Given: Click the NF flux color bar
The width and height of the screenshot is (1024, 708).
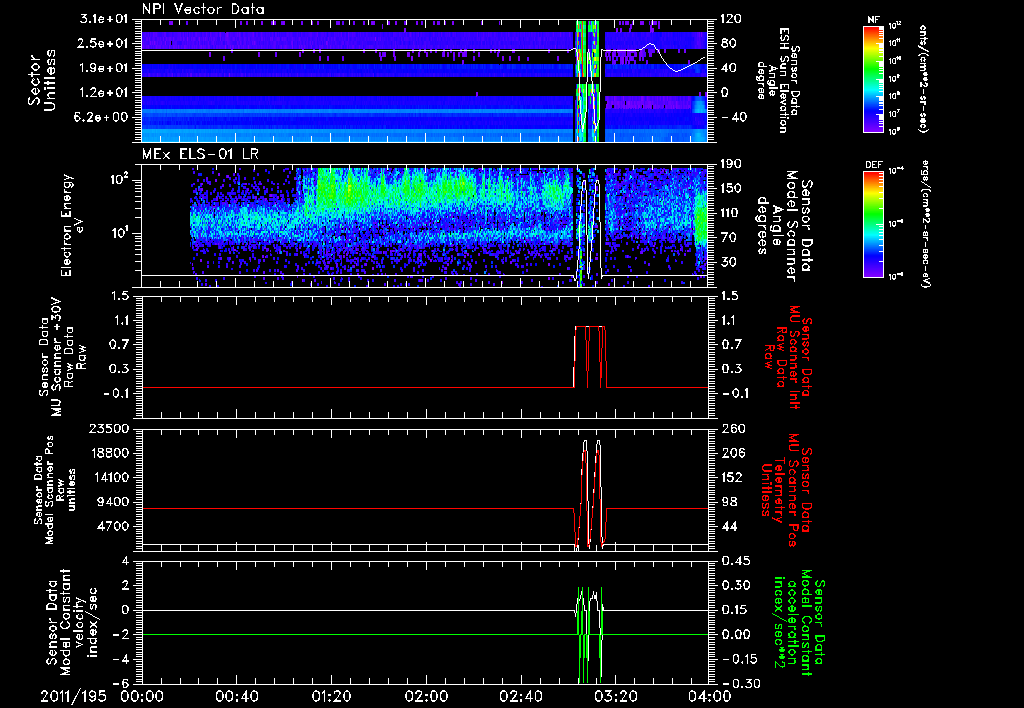Looking at the screenshot, I should coord(874,79).
